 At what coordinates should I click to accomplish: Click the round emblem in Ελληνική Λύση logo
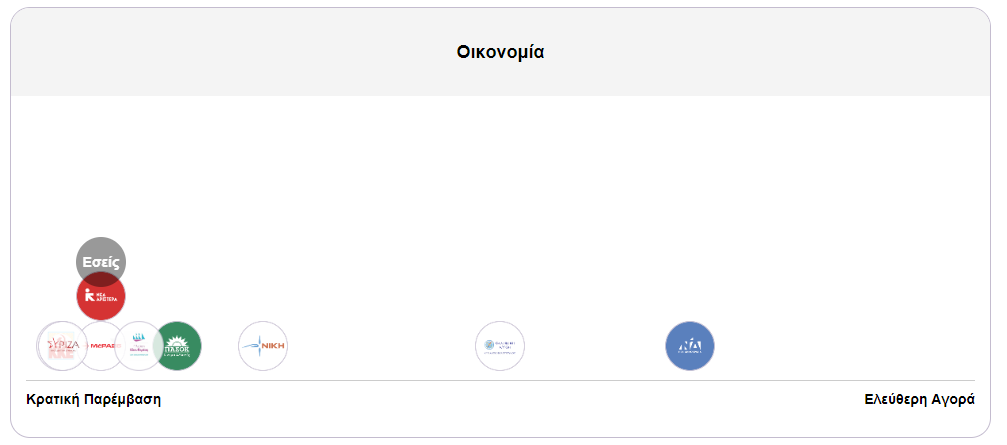click(x=489, y=345)
